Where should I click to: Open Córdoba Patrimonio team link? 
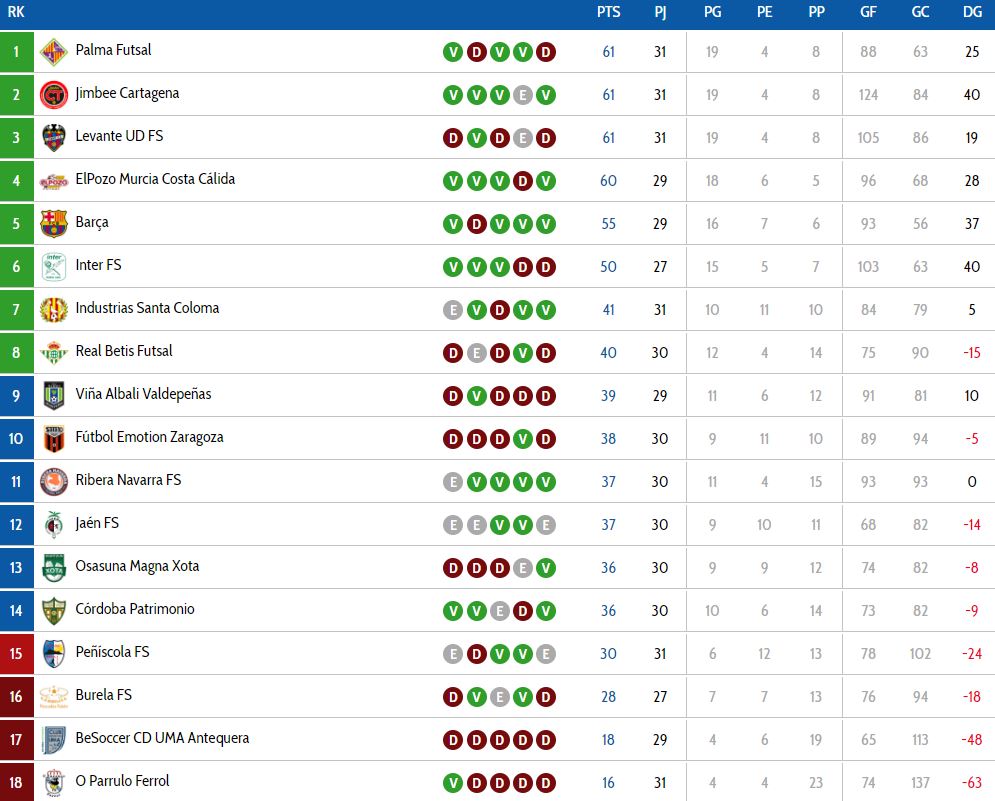coord(135,609)
